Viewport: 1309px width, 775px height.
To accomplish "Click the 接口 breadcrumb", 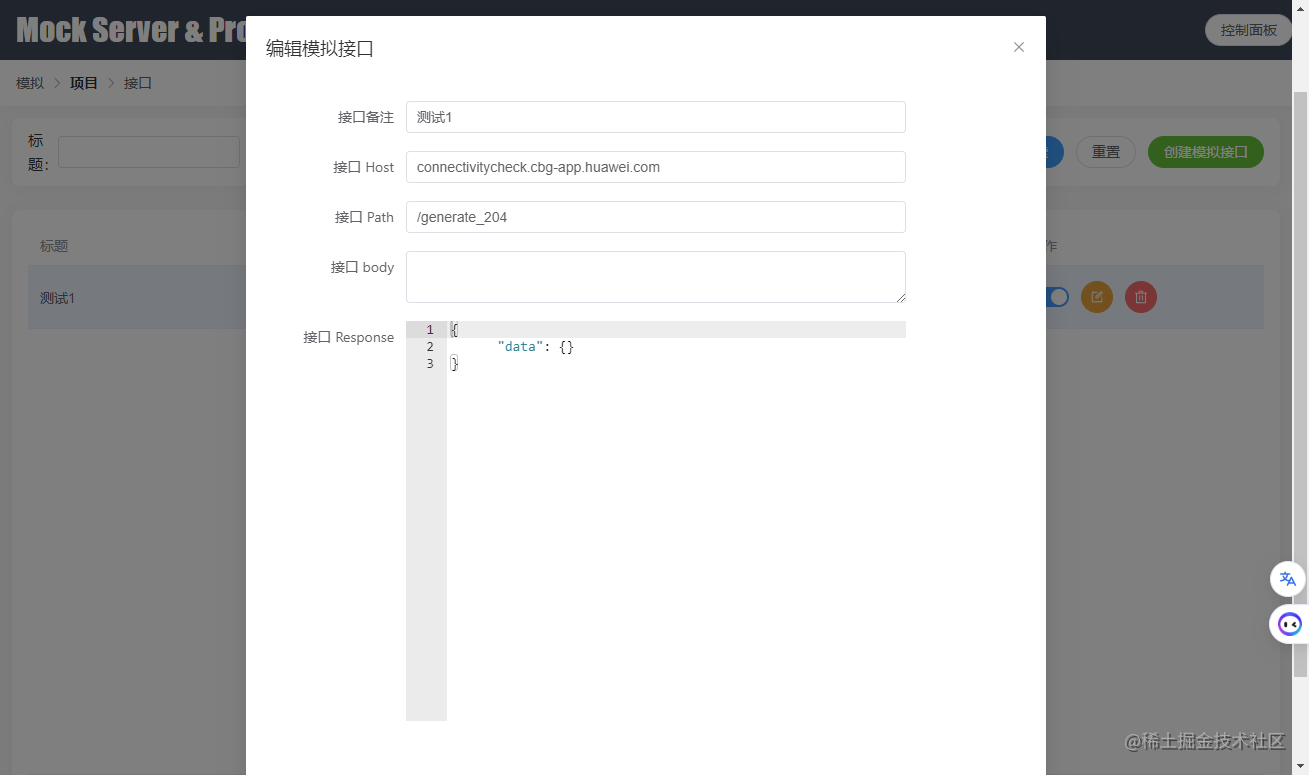I will click(x=138, y=83).
